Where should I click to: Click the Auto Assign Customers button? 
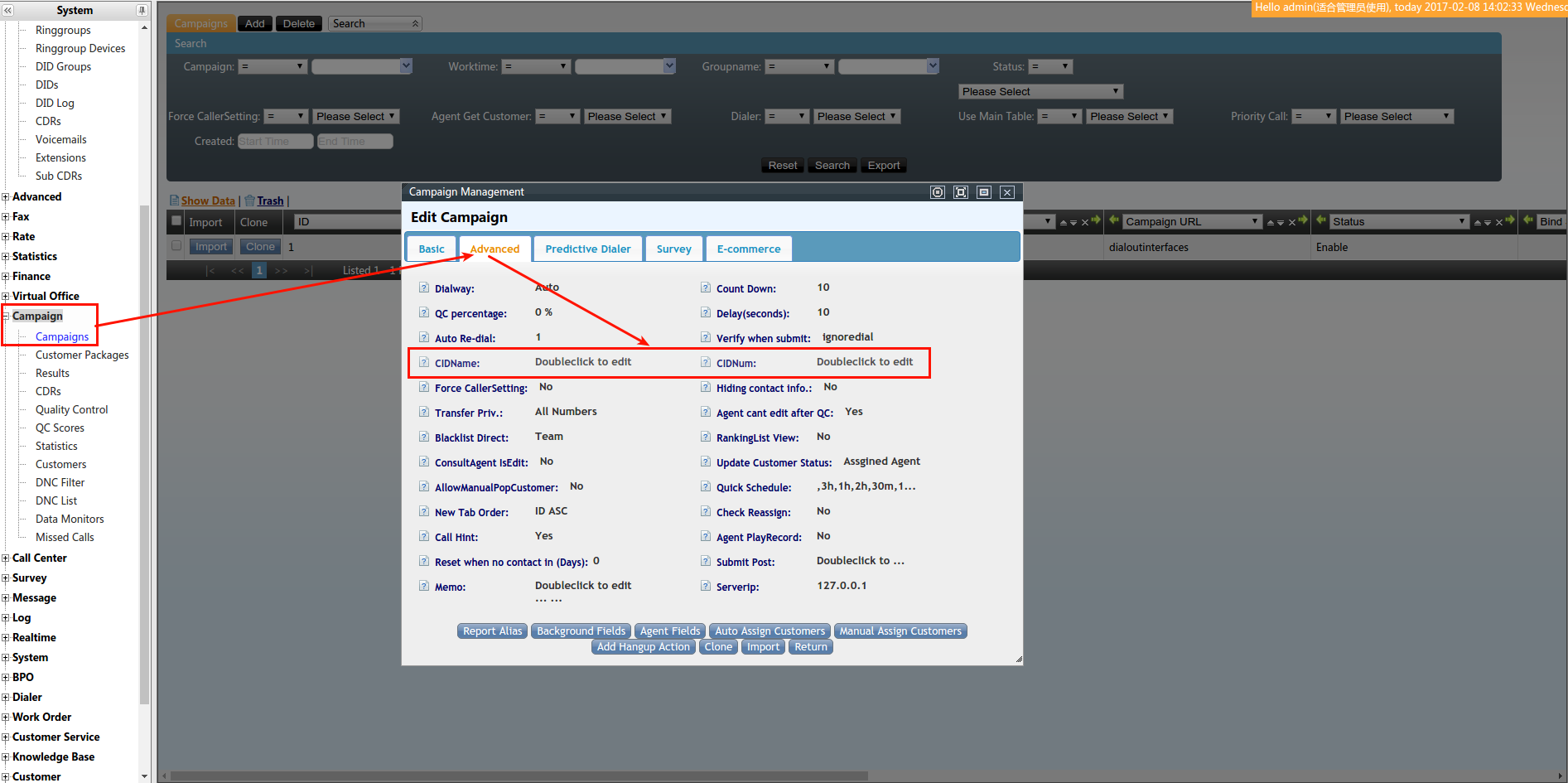(770, 631)
